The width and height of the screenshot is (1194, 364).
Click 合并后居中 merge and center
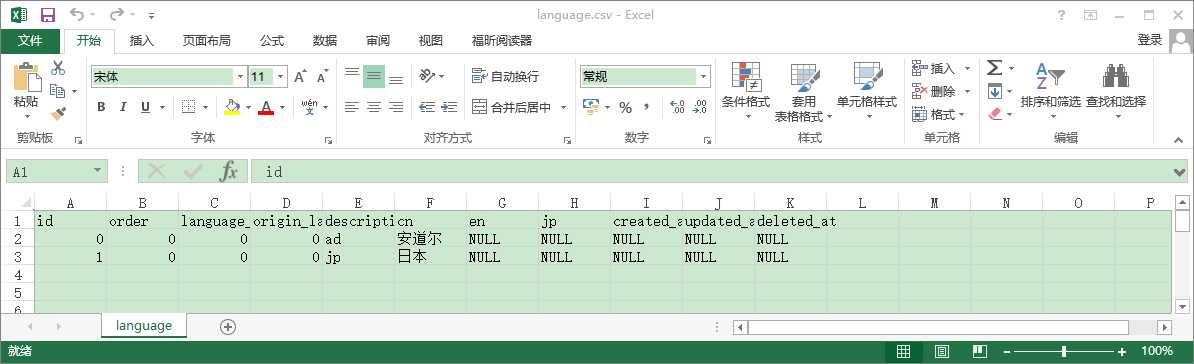512,107
